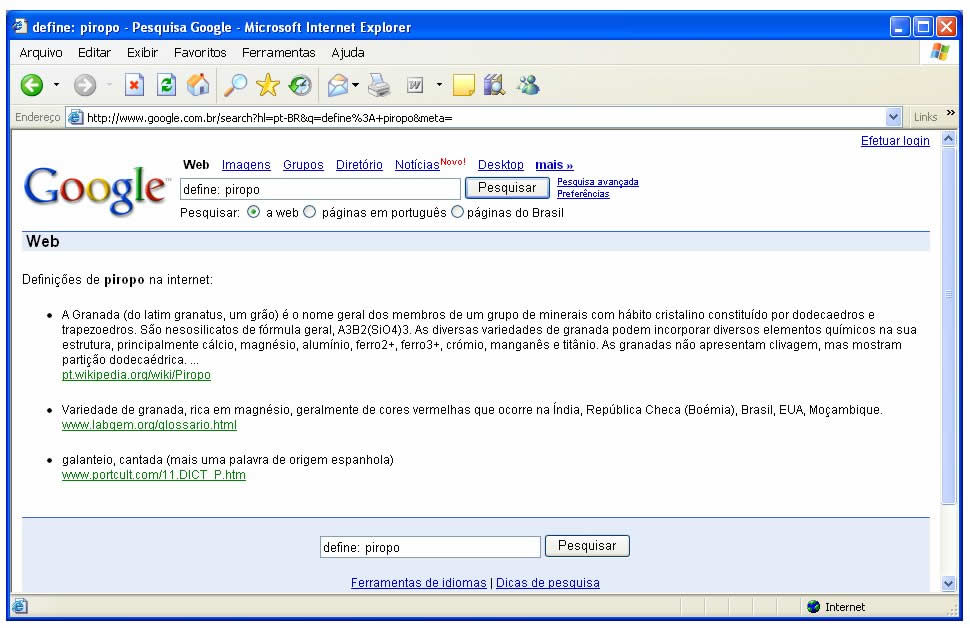Expand the Links toolbar chevron
This screenshot has height=628, width=970.
(951, 113)
